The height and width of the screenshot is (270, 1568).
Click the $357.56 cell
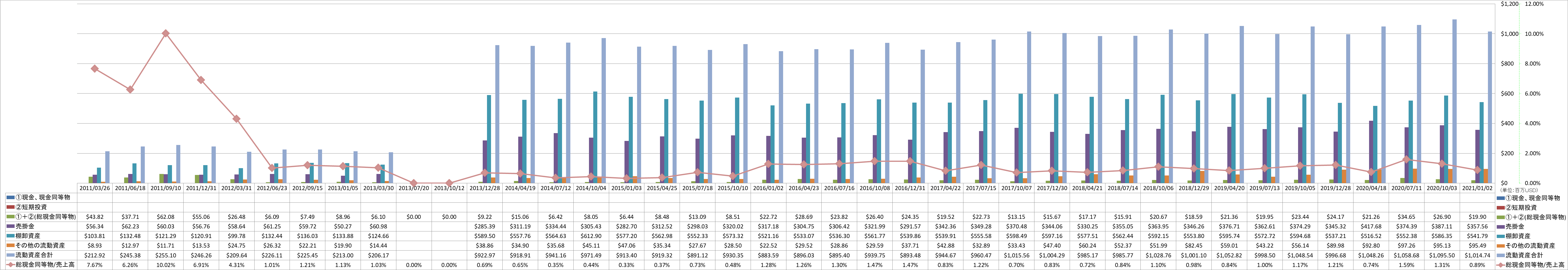pos(1477,226)
